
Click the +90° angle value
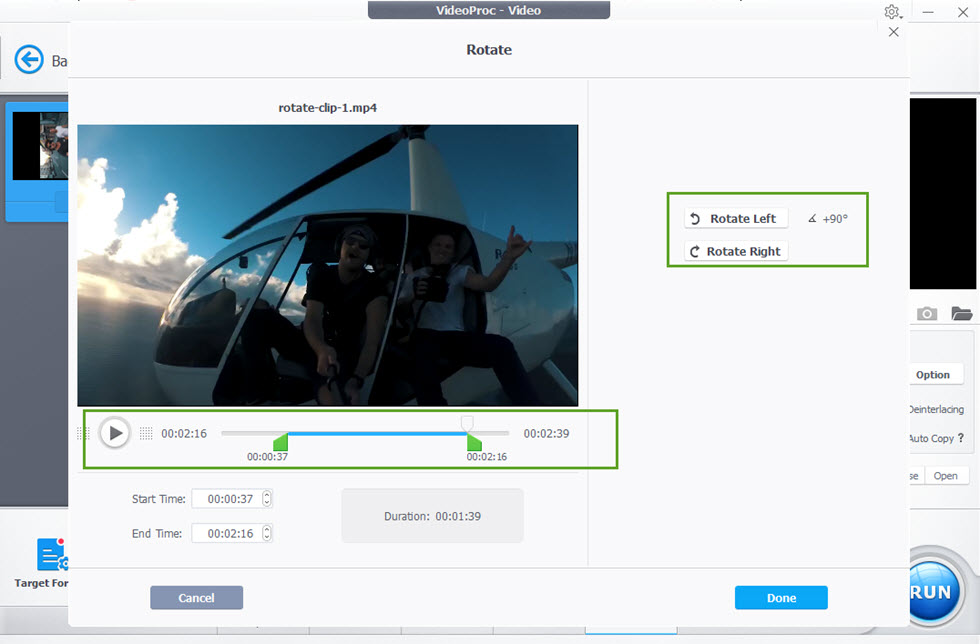(834, 219)
